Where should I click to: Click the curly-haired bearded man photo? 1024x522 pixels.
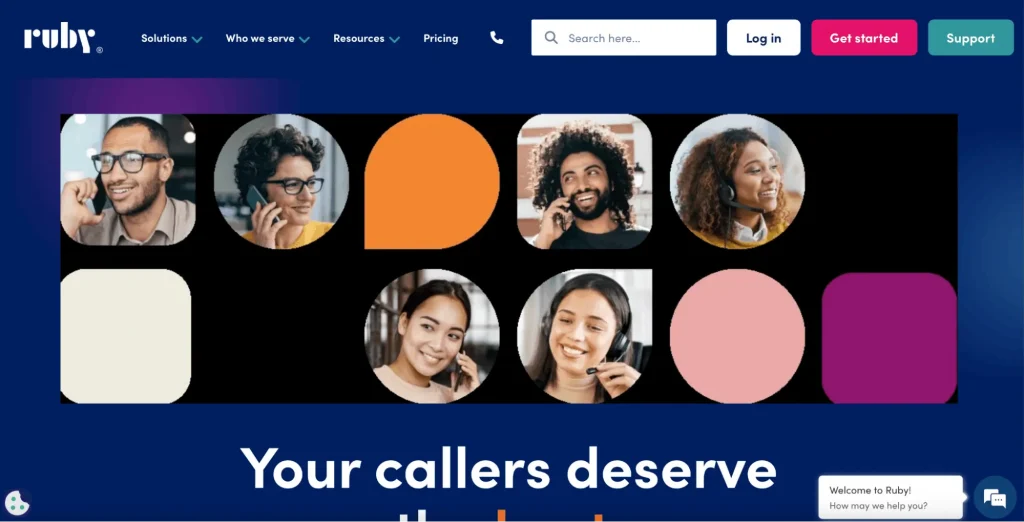pos(584,182)
